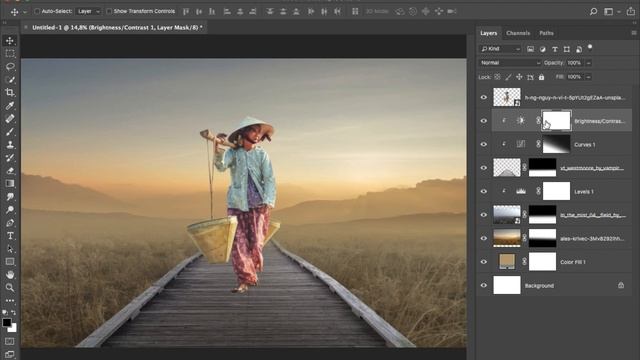Select the Clone Stamp tool
The height and width of the screenshot is (360, 640).
[x=10, y=145]
